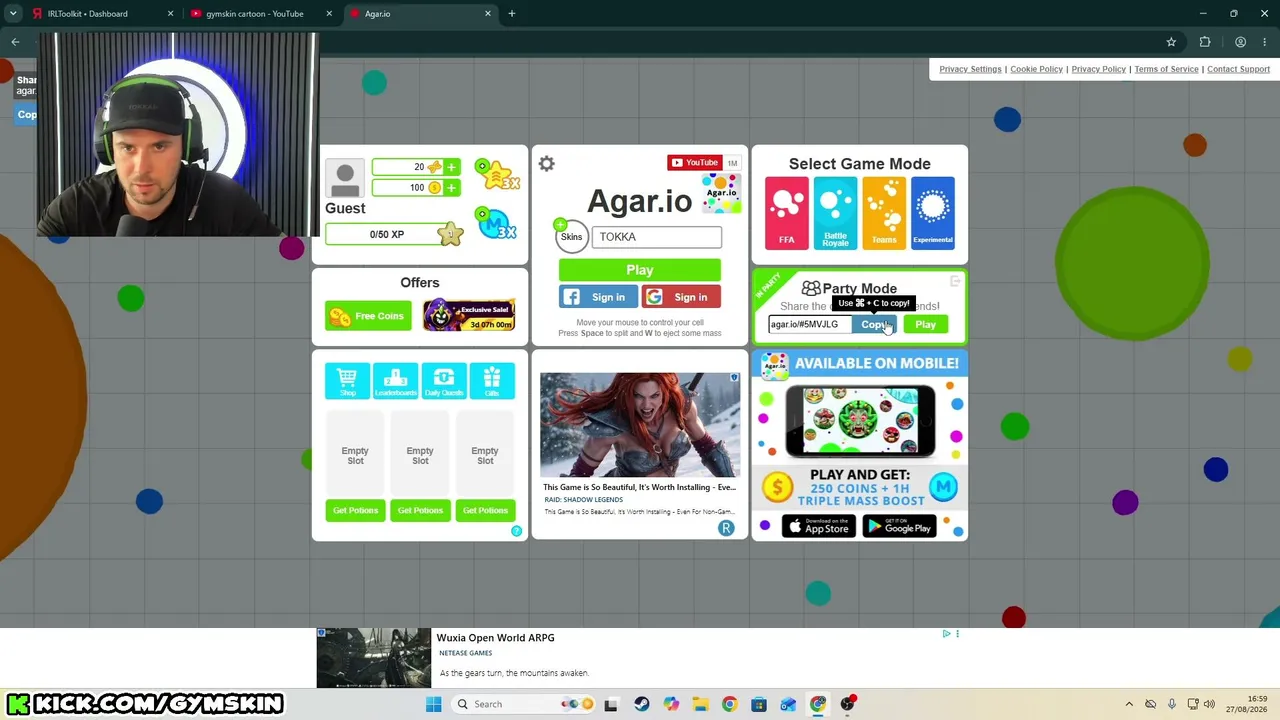Select the Experimental game mode

tap(933, 212)
